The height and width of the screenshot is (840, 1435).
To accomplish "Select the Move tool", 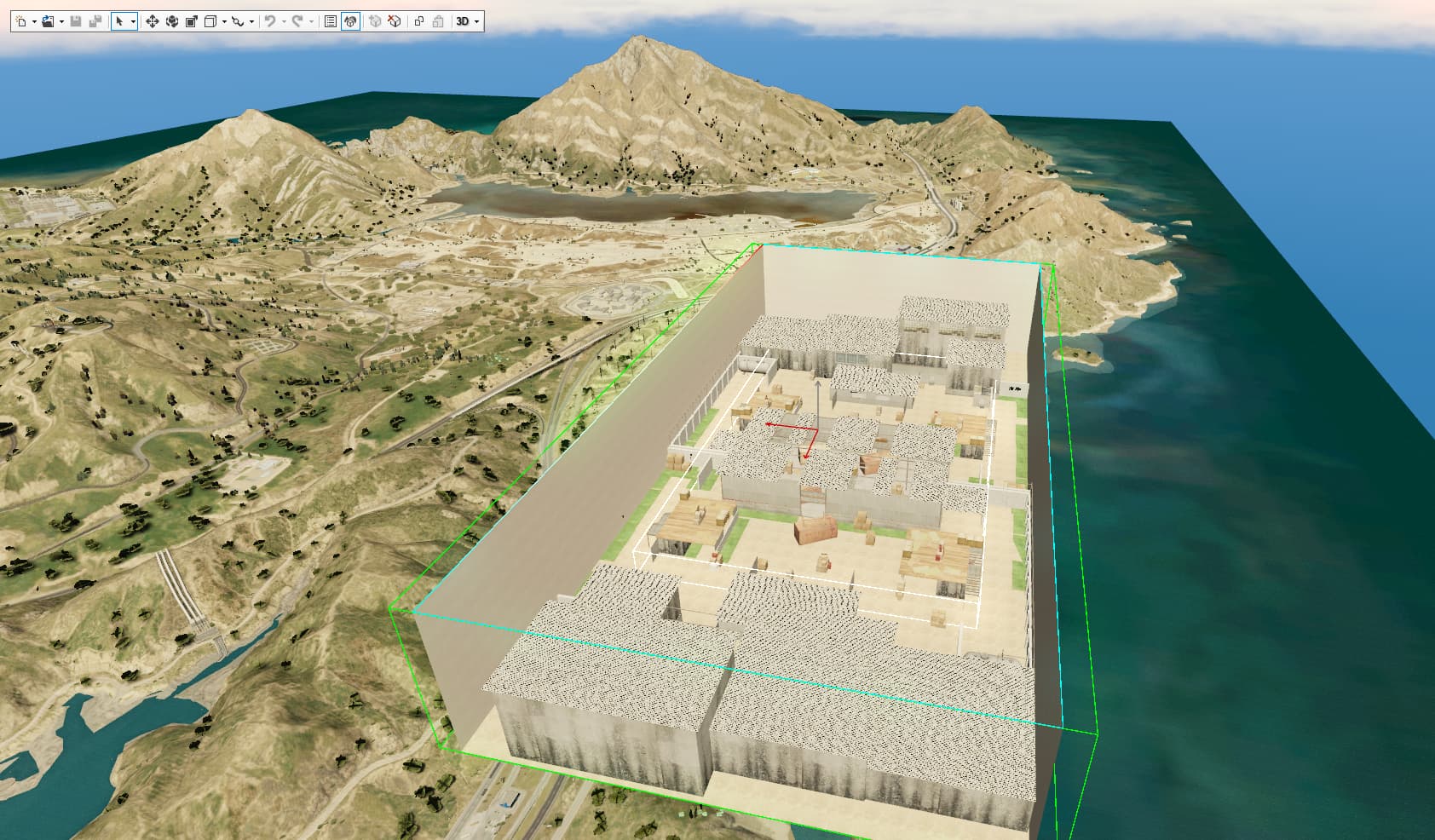I will tap(152, 21).
